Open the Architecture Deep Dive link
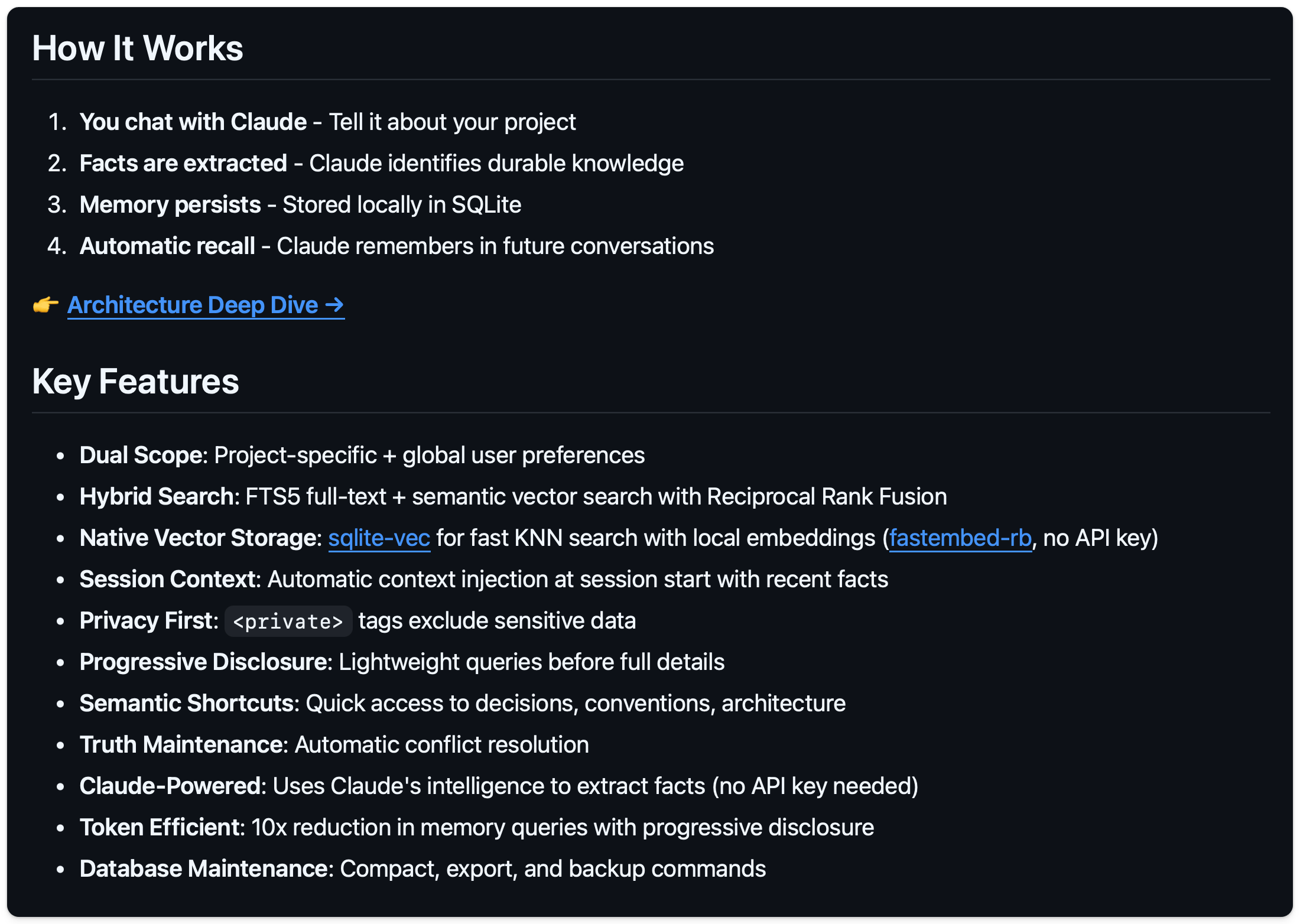The image size is (1300, 924). coord(205,305)
